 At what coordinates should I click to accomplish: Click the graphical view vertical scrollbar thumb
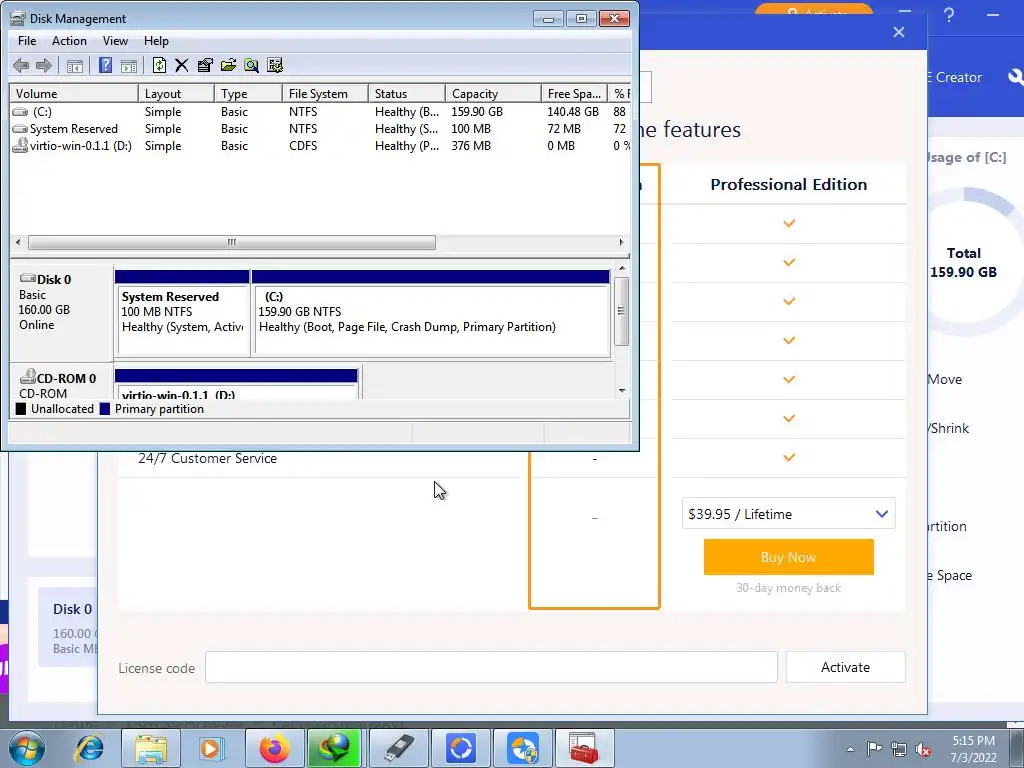(x=622, y=311)
